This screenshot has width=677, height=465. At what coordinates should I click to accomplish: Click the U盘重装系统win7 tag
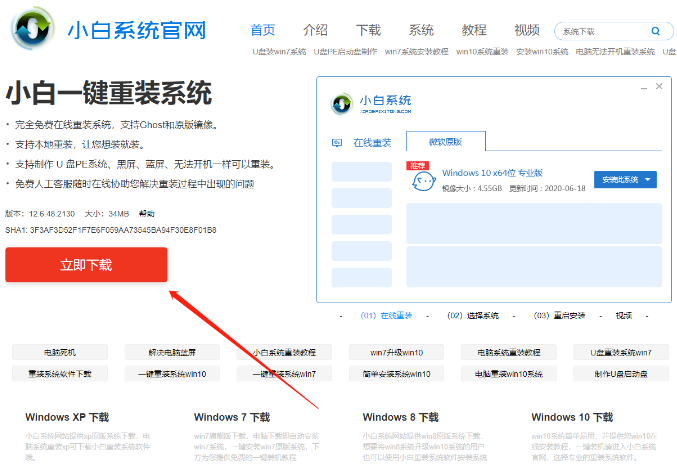coord(621,352)
